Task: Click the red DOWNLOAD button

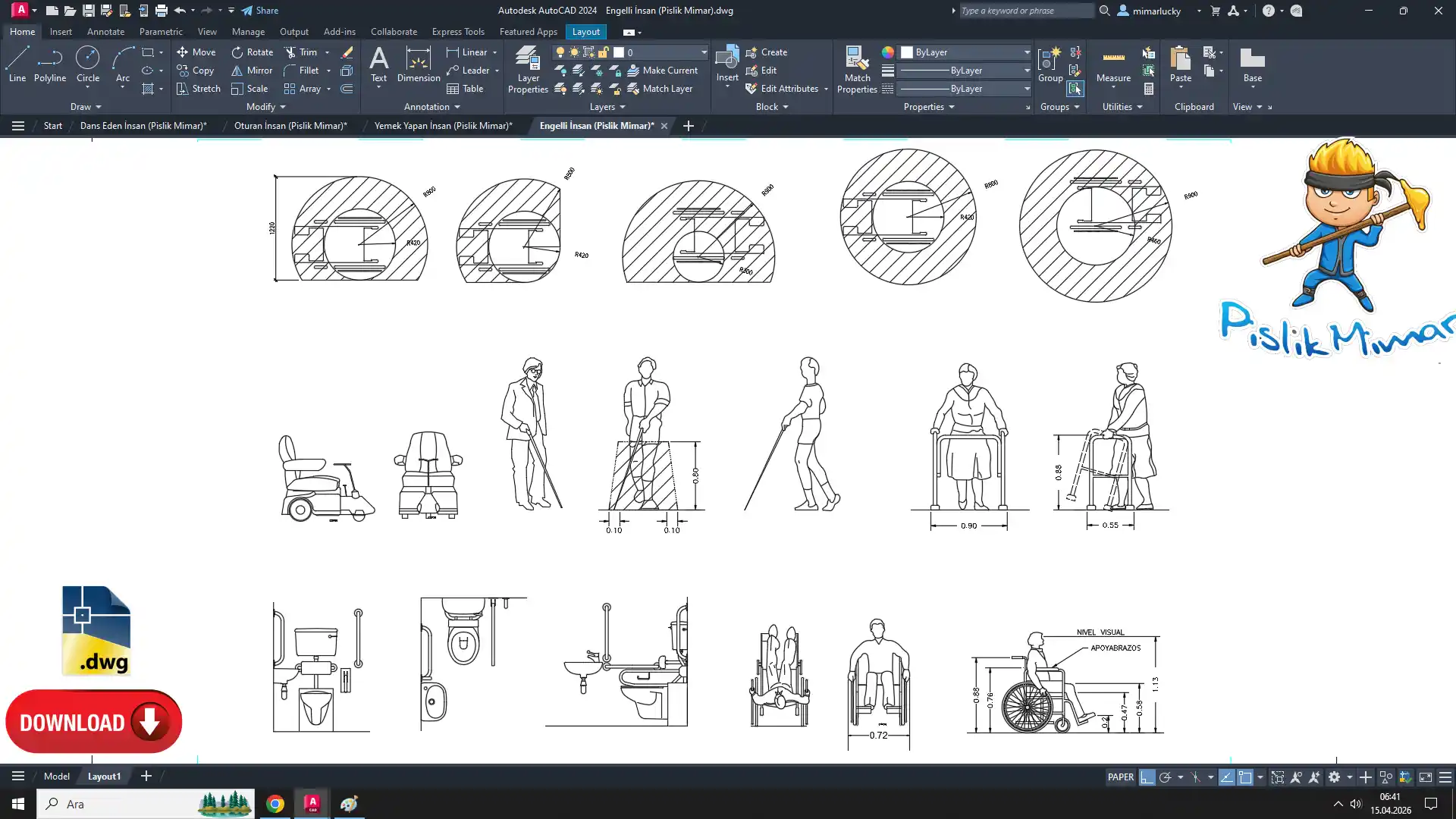Action: coord(93,722)
